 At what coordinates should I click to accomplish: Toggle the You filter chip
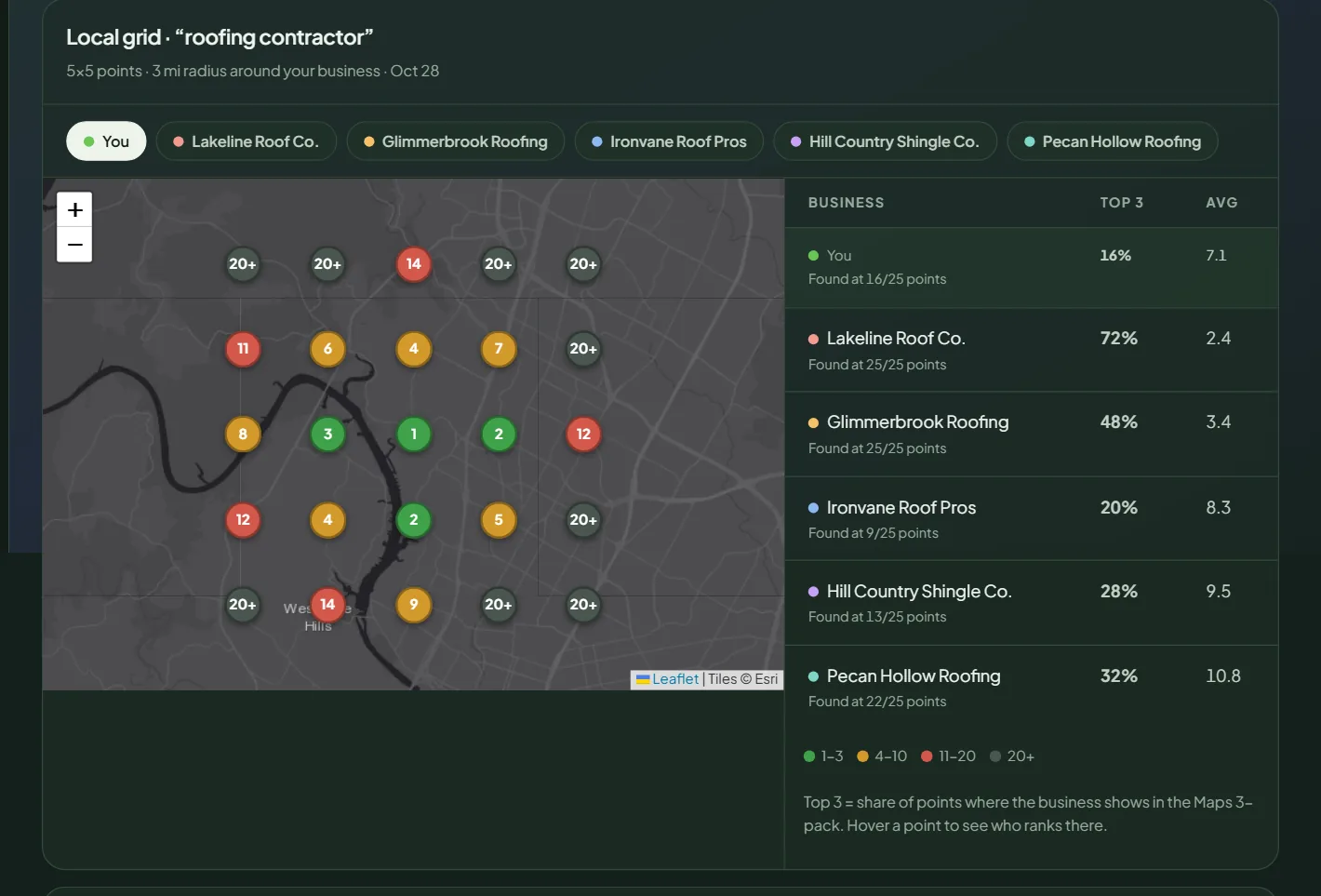pos(106,141)
